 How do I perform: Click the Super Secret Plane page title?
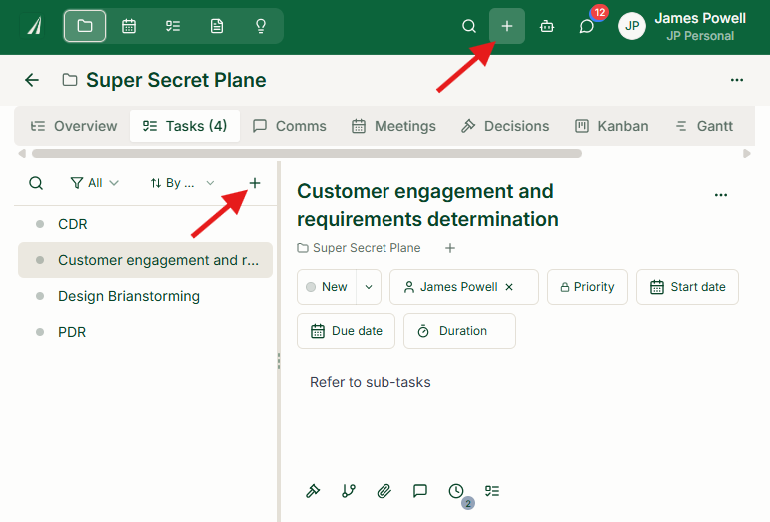[176, 80]
